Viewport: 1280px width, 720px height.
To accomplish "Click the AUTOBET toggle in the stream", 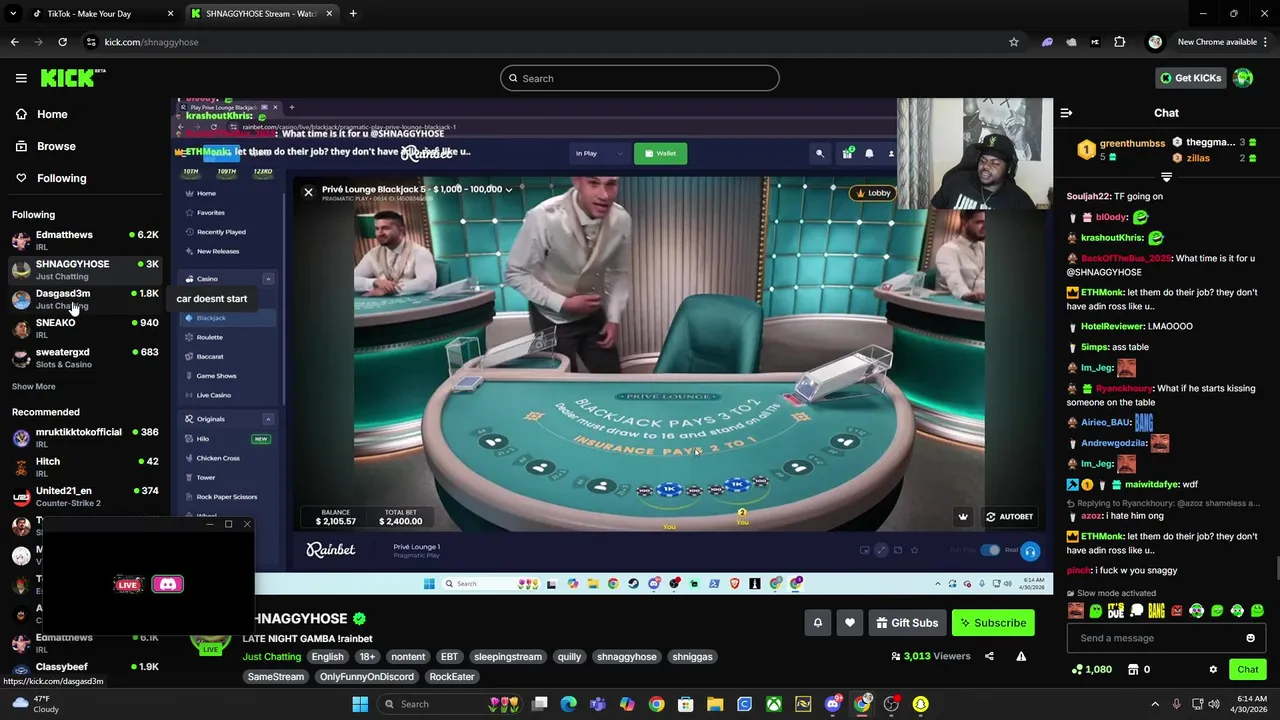I will (1009, 517).
